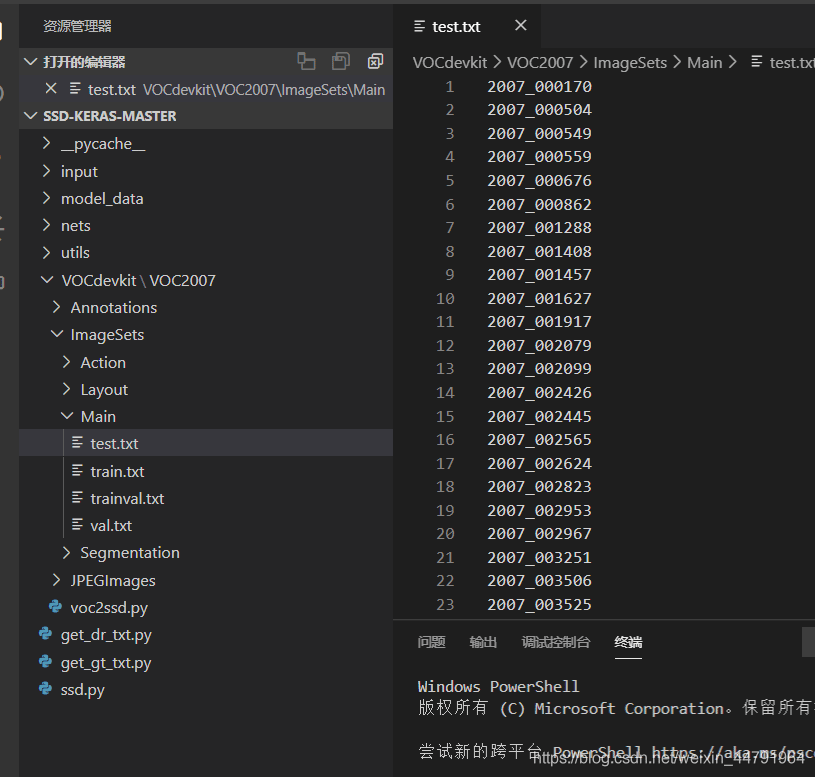815x777 pixels.
Task: Open the get_gt_txt.py file
Action: 106,662
